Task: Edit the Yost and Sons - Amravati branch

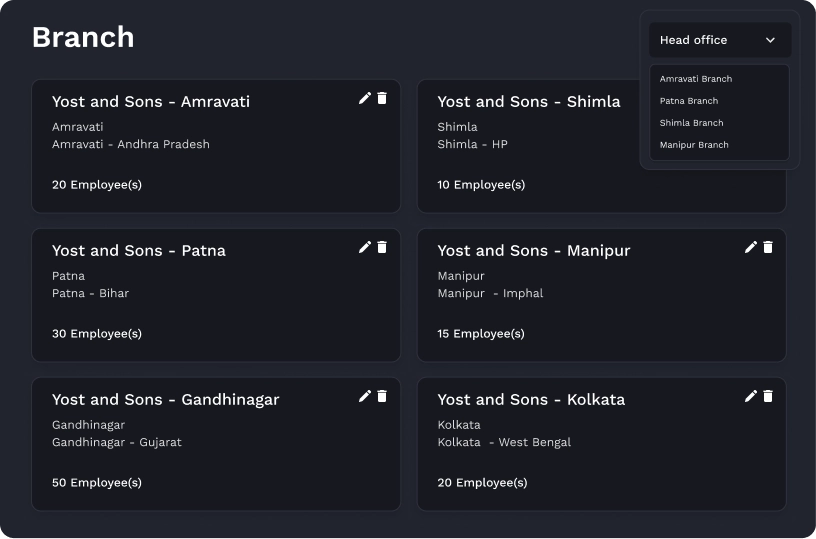Action: [x=365, y=98]
